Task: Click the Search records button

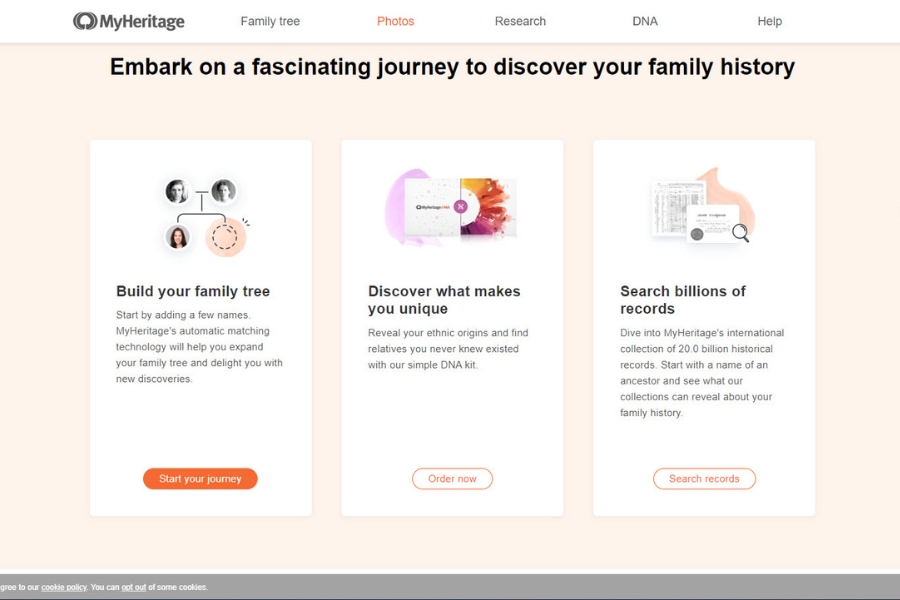Action: pyautogui.click(x=704, y=479)
